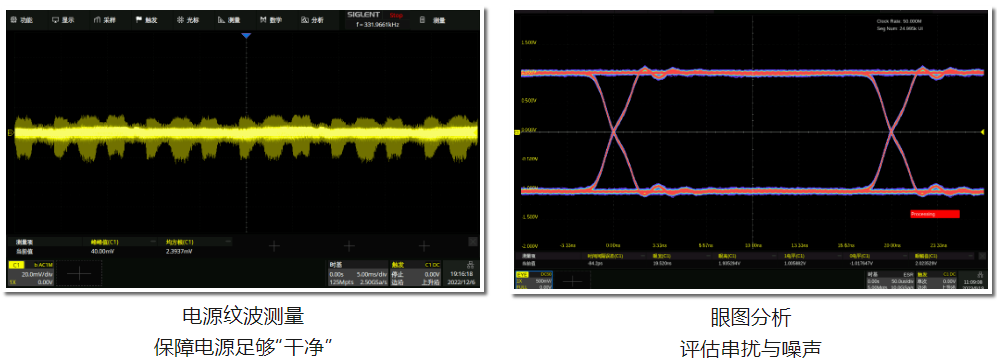Open the 显示 display menu
Image resolution: width=997 pixels, height=364 pixels.
63,20
